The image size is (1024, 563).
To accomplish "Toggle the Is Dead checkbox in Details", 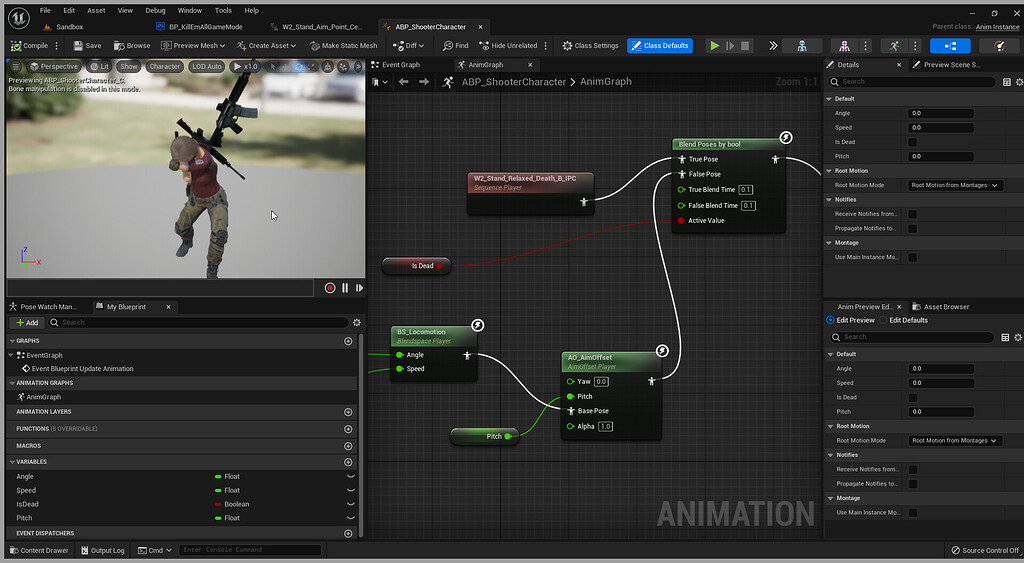I will [912, 142].
